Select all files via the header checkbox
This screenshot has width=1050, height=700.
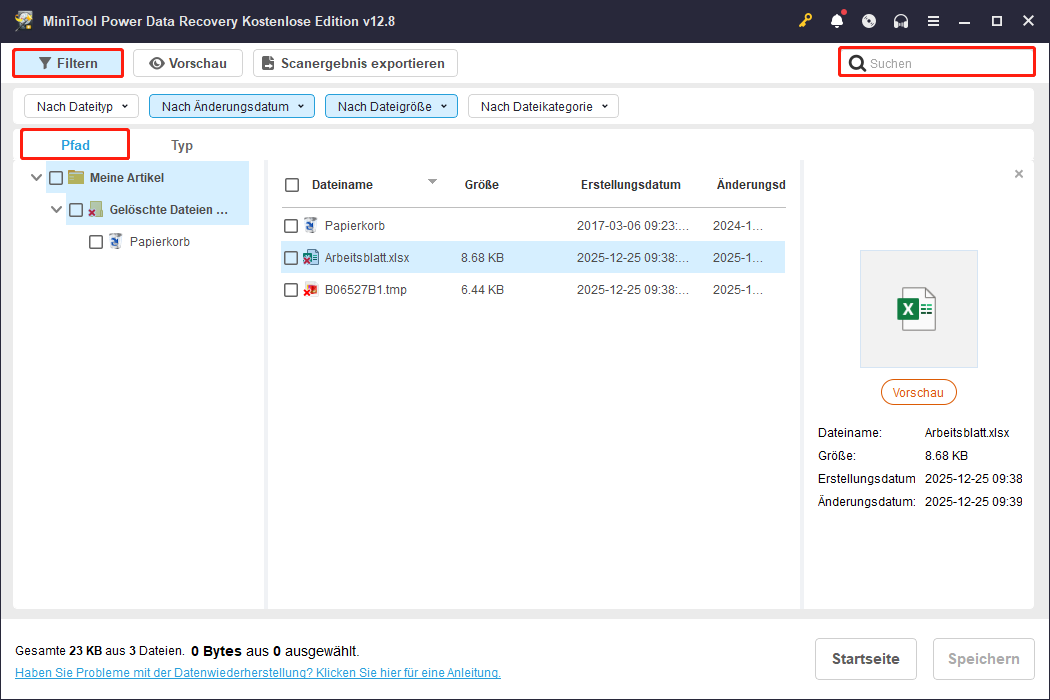pos(291,184)
